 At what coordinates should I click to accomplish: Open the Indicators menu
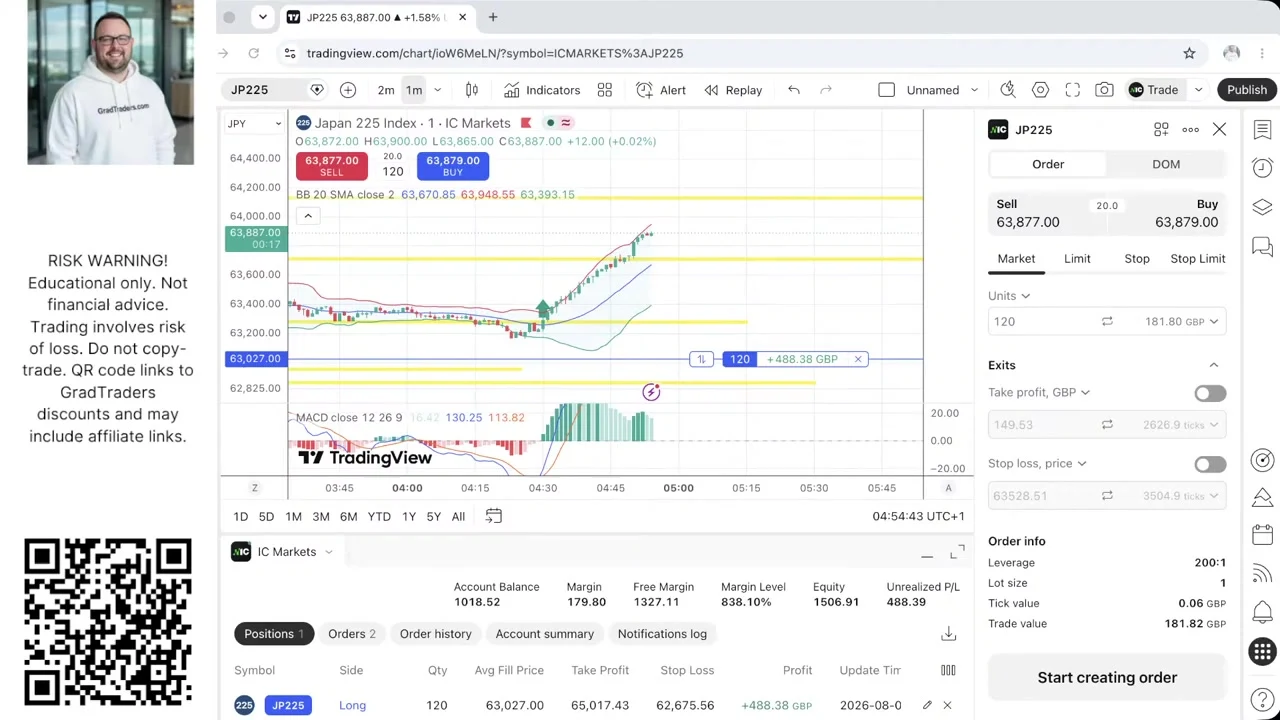click(x=541, y=90)
